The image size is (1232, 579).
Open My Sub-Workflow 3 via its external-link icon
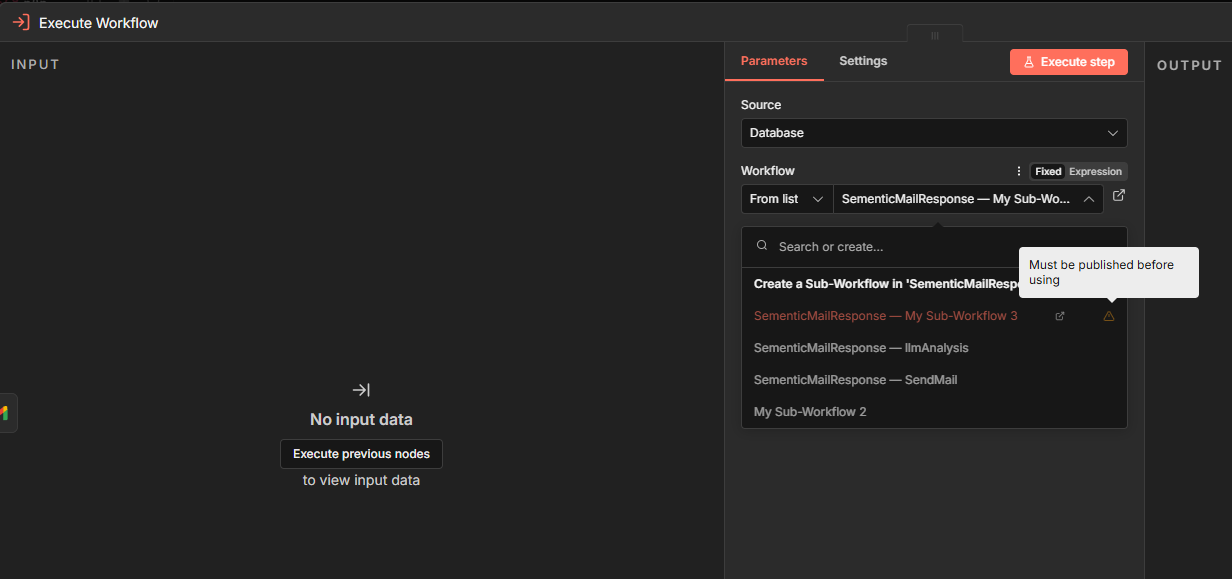coord(1060,316)
